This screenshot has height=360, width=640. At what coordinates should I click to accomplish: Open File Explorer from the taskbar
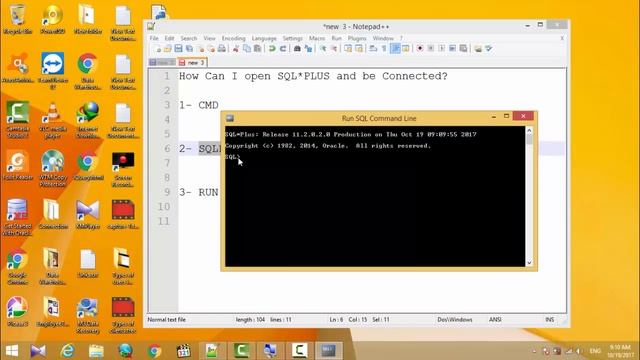tap(96, 351)
